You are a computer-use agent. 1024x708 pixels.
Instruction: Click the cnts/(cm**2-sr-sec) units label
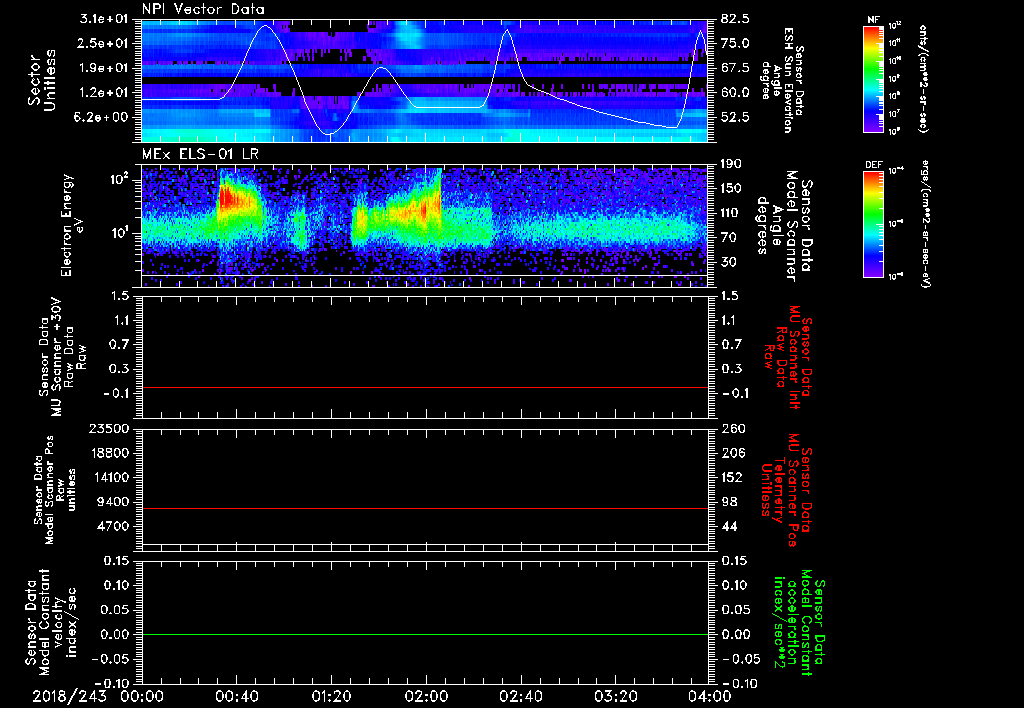[x=923, y=78]
